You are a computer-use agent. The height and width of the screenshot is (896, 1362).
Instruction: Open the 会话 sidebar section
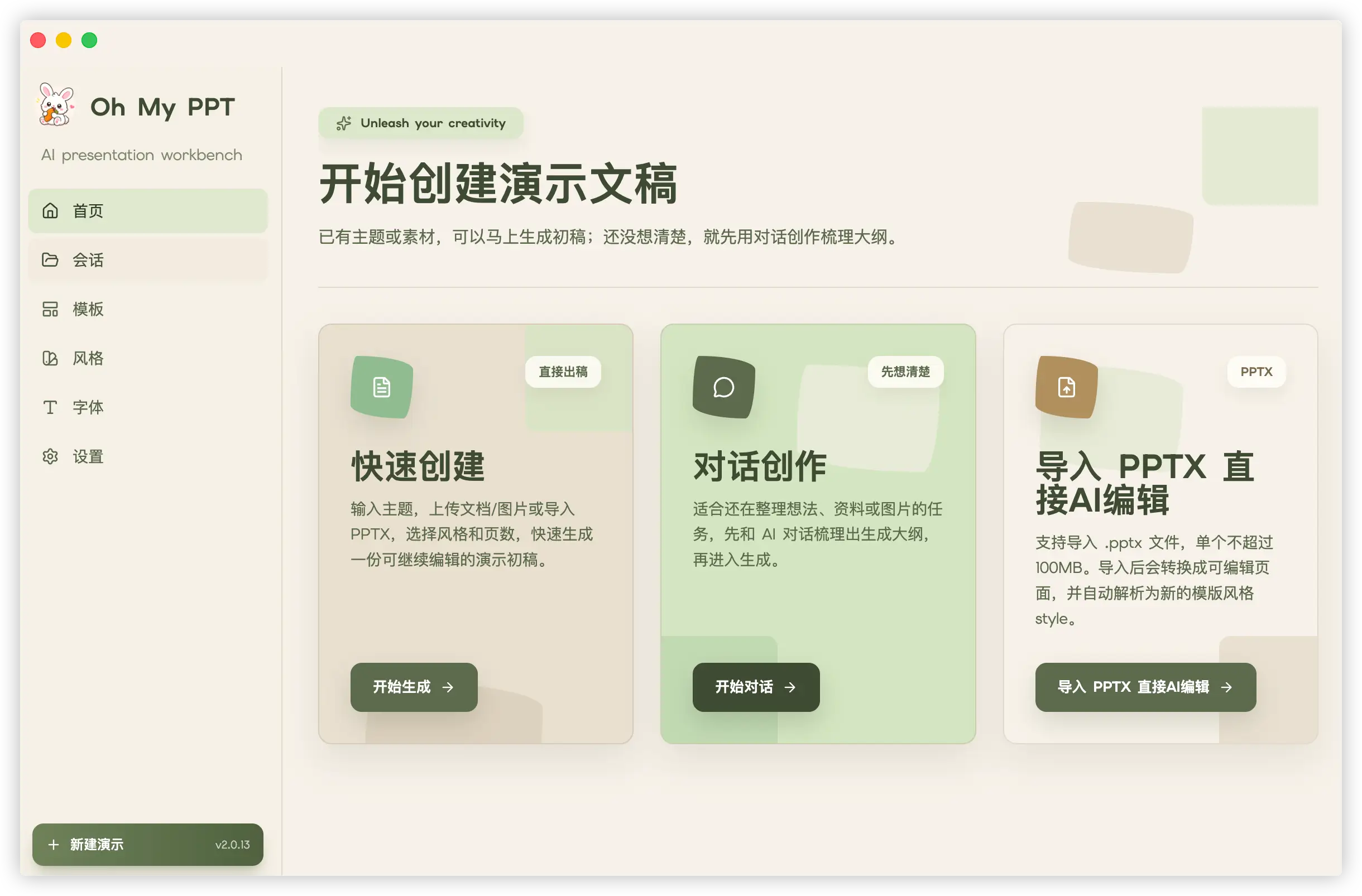148,259
